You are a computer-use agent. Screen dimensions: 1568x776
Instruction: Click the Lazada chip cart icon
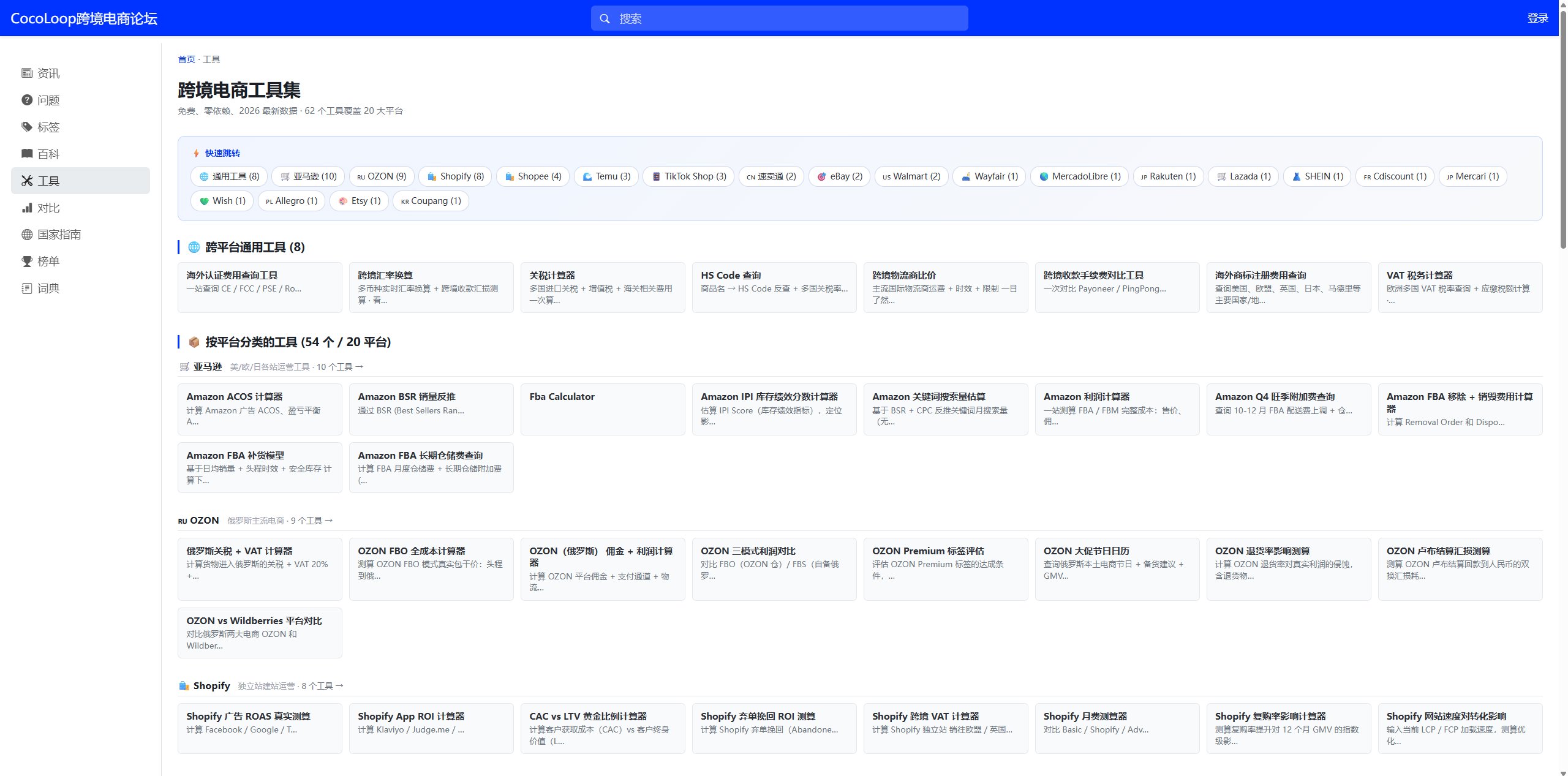(x=1221, y=176)
